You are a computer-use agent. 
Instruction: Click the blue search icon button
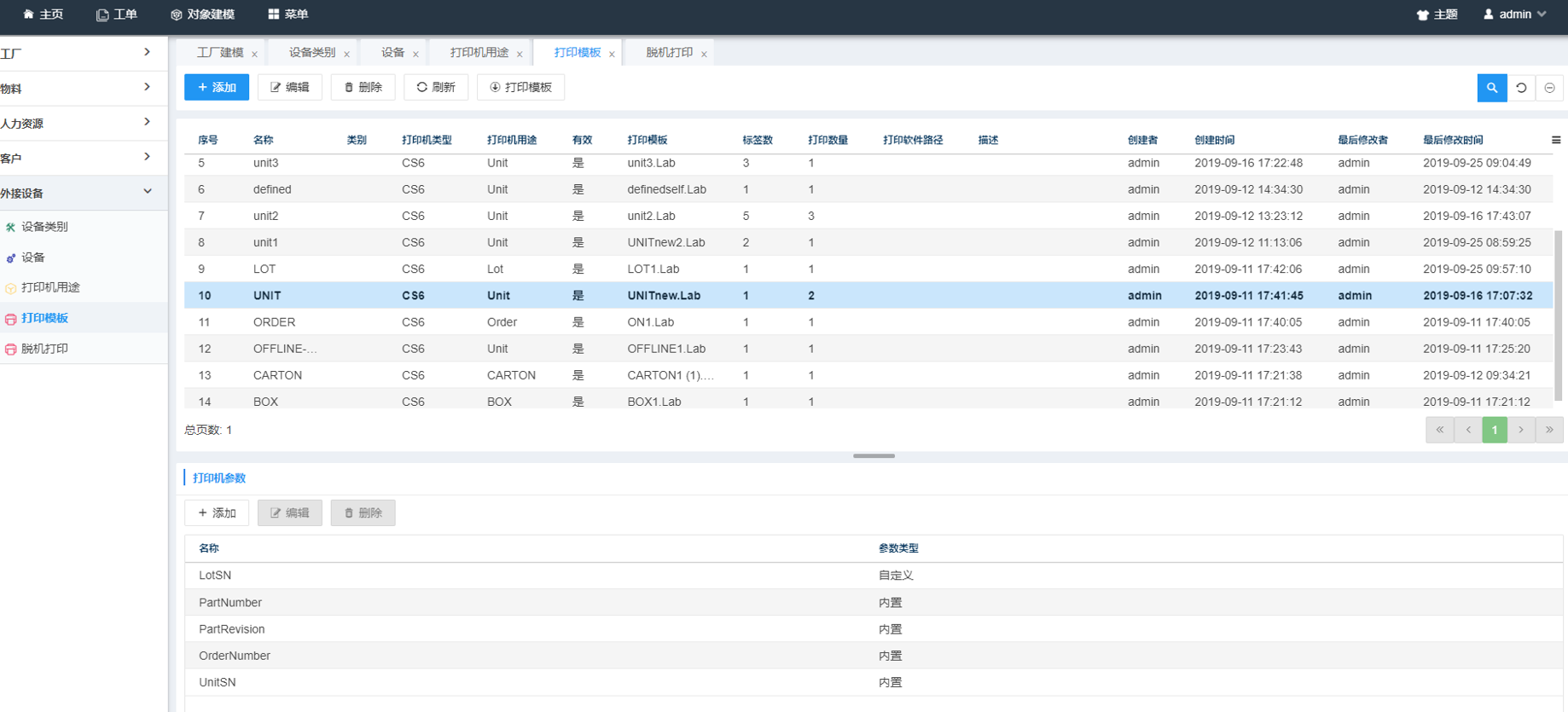(1491, 88)
